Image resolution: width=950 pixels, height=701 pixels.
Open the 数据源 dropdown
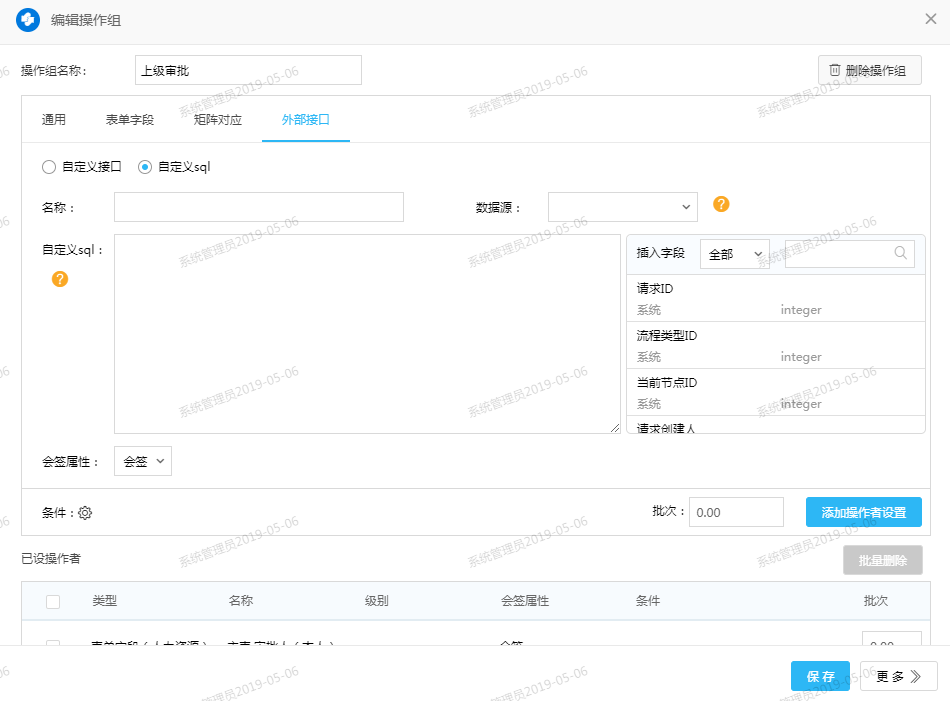622,207
